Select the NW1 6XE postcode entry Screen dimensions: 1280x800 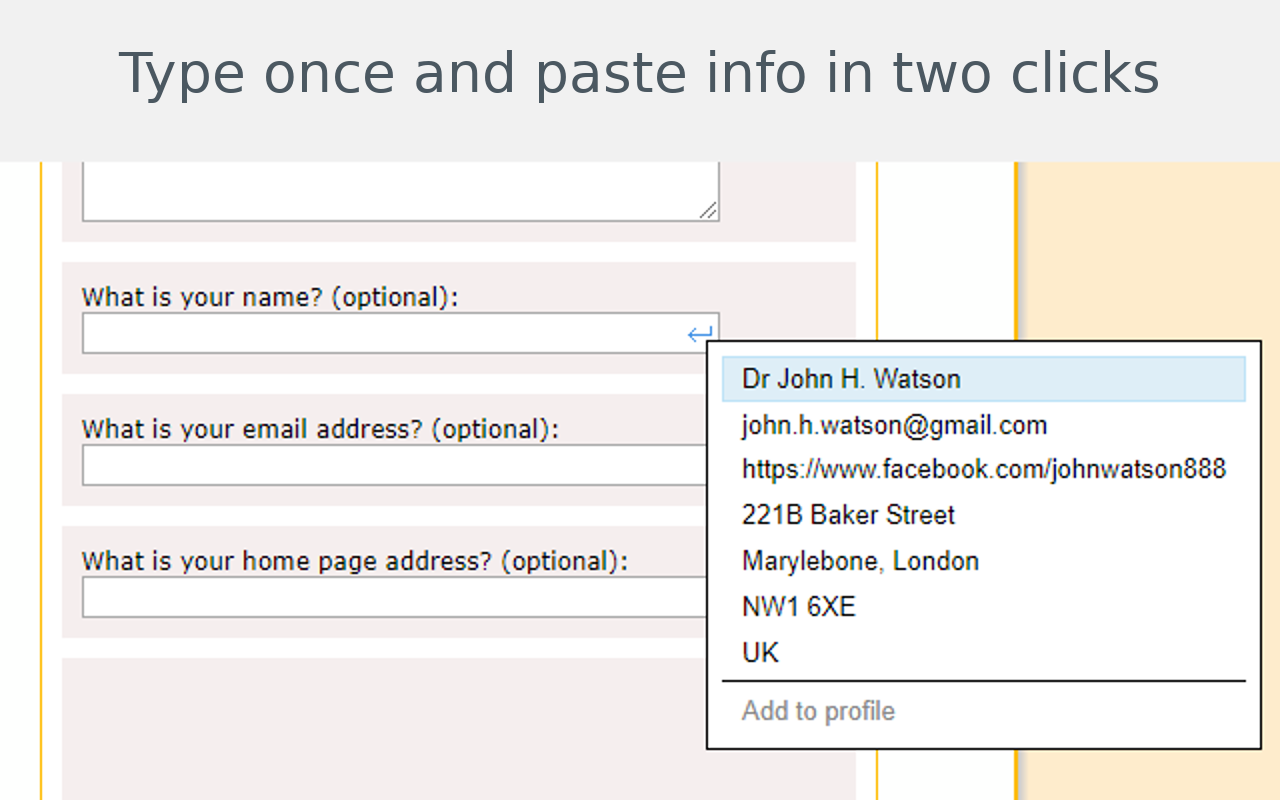tap(984, 607)
